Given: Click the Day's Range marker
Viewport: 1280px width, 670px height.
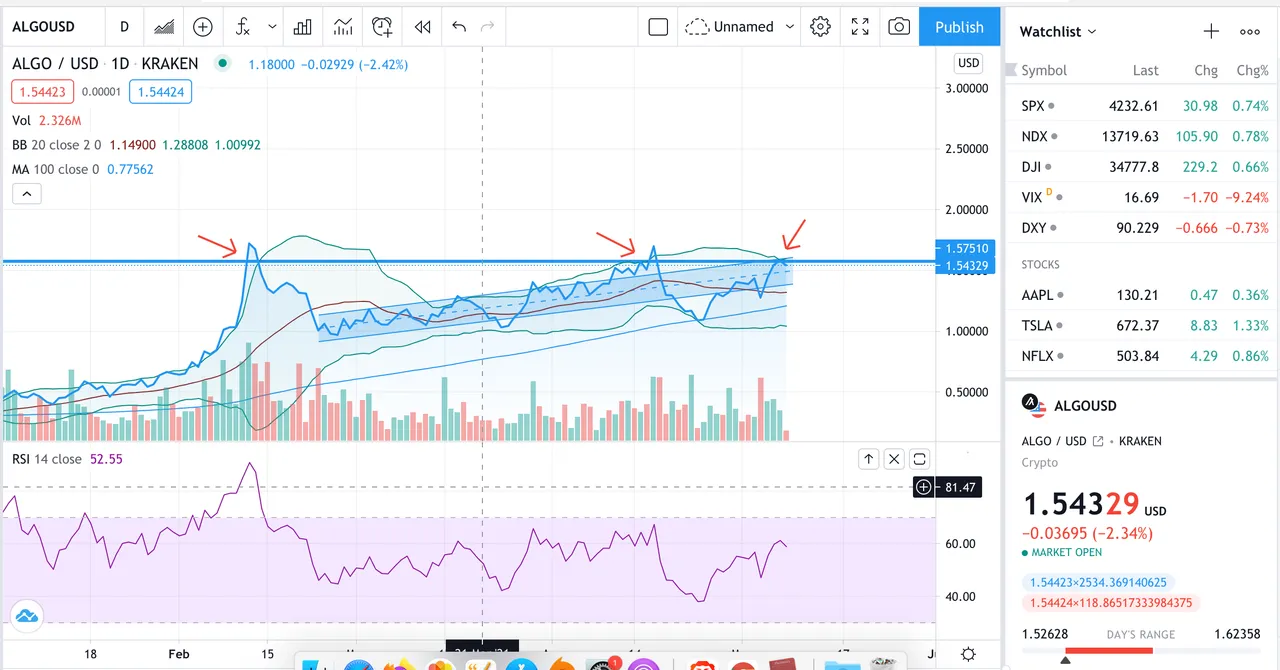Looking at the screenshot, I should (1065, 660).
